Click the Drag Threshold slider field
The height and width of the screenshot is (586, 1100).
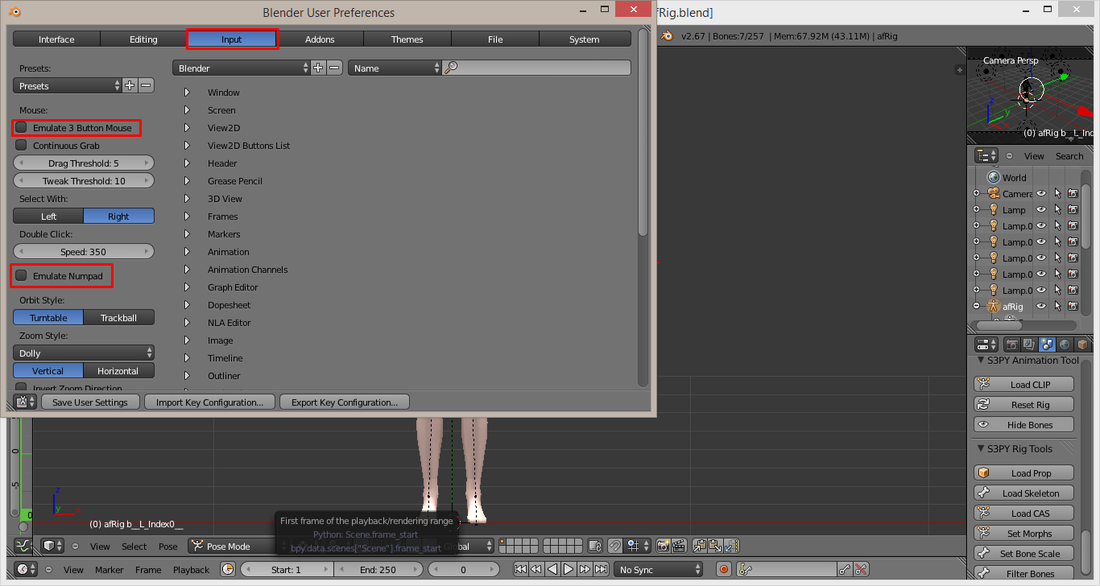[x=83, y=164]
